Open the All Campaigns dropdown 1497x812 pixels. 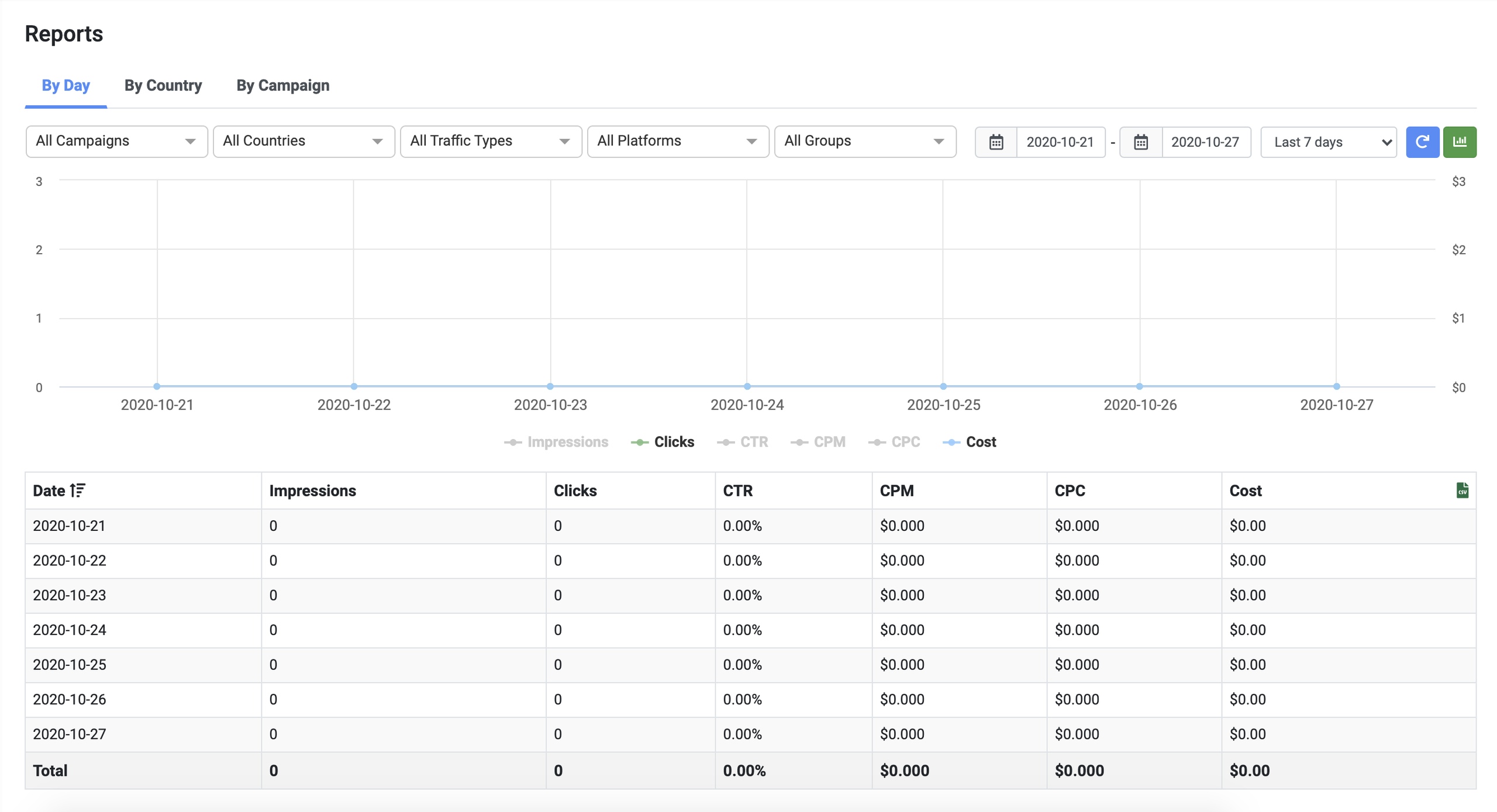(116, 141)
